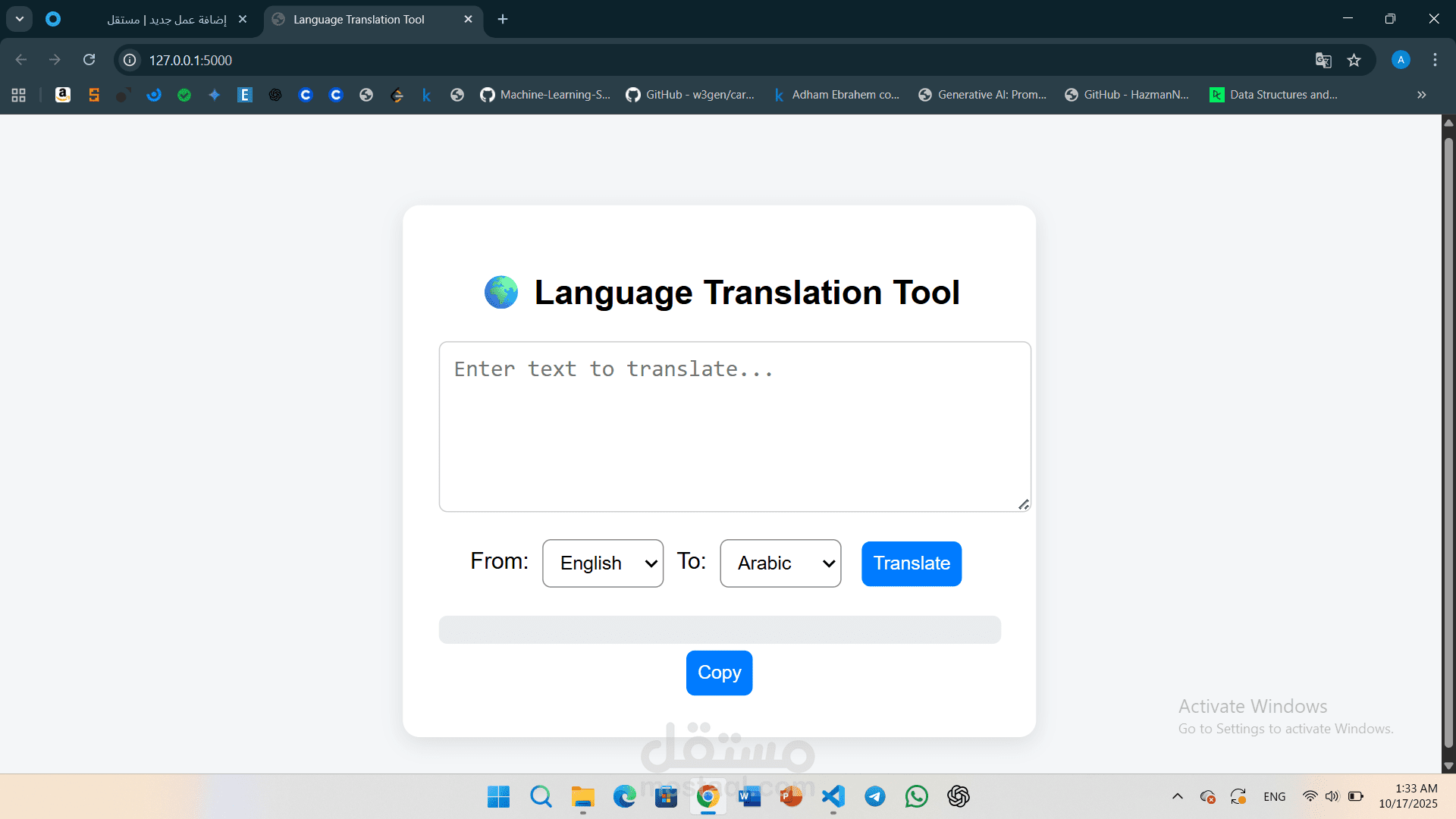Open the GitHub - w3gen/car... bookmark

pos(690,95)
